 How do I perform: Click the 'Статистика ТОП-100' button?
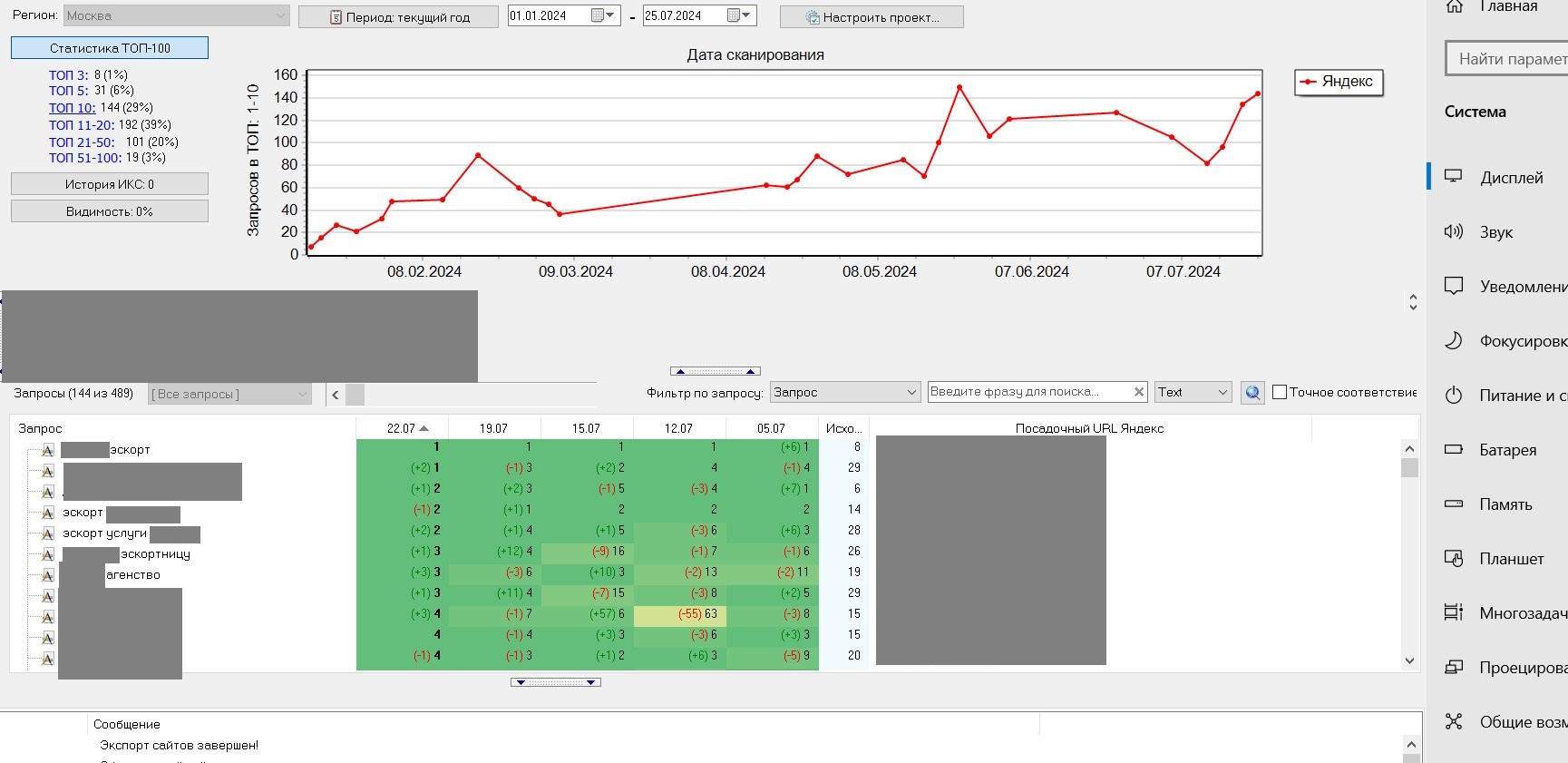pyautogui.click(x=110, y=48)
